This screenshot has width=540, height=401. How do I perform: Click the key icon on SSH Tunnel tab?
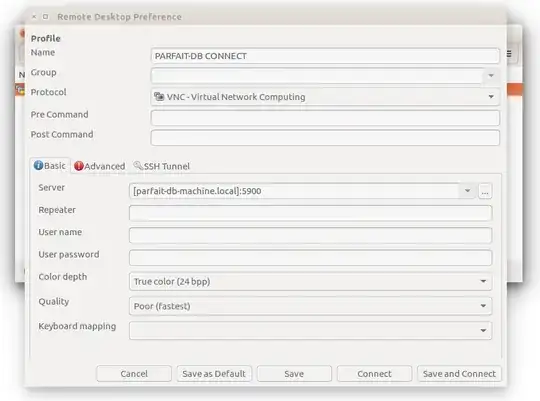pyautogui.click(x=138, y=166)
